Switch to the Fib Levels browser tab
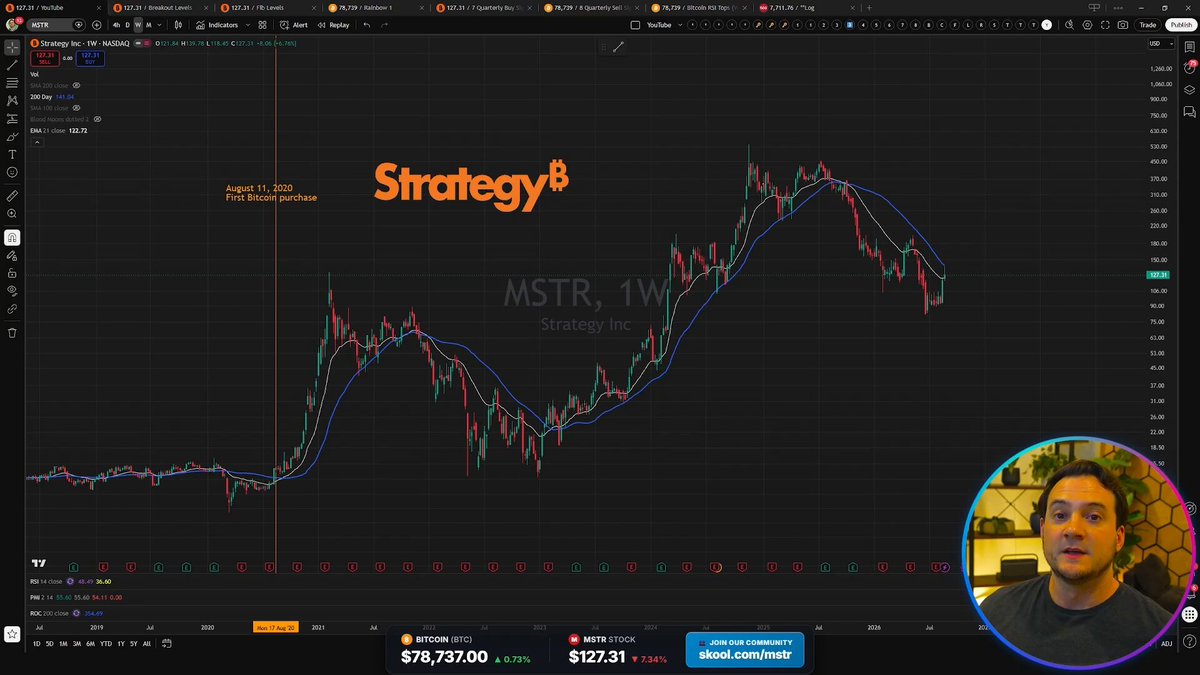 (x=268, y=7)
